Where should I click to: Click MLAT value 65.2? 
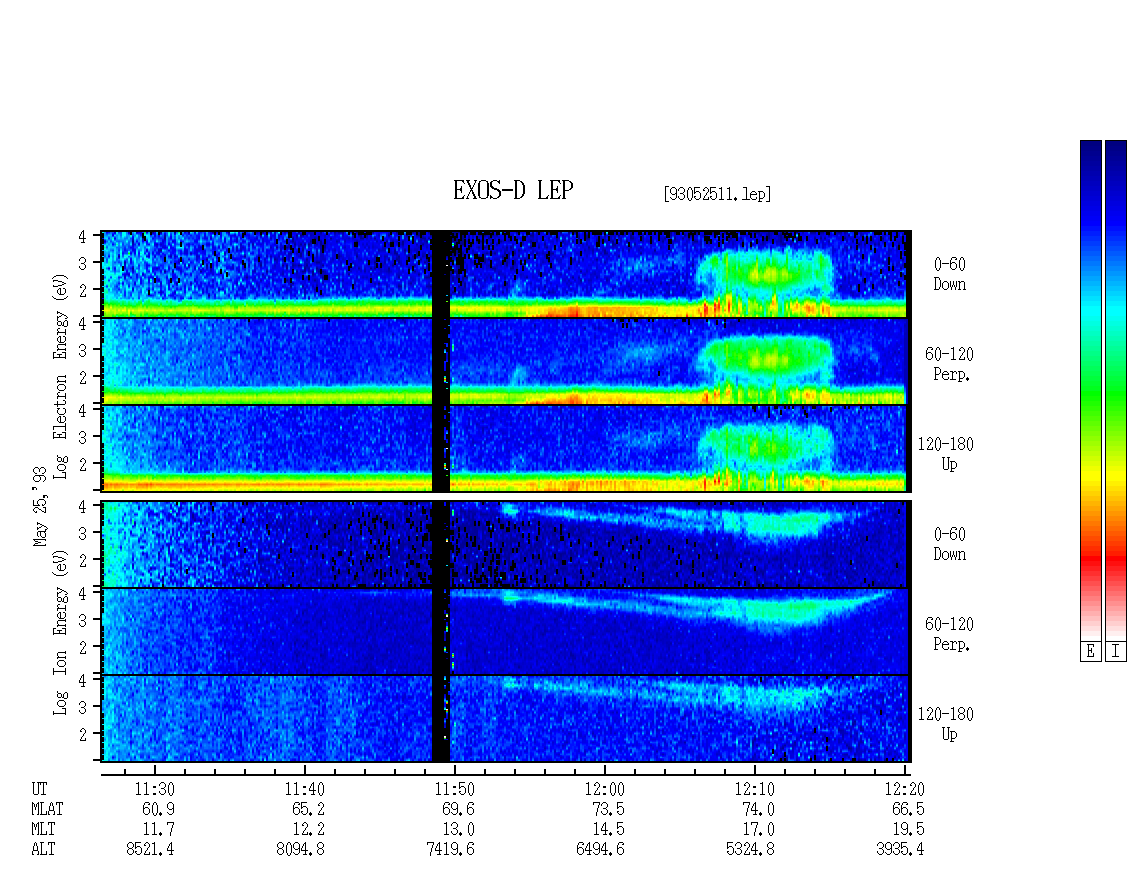click(308, 809)
